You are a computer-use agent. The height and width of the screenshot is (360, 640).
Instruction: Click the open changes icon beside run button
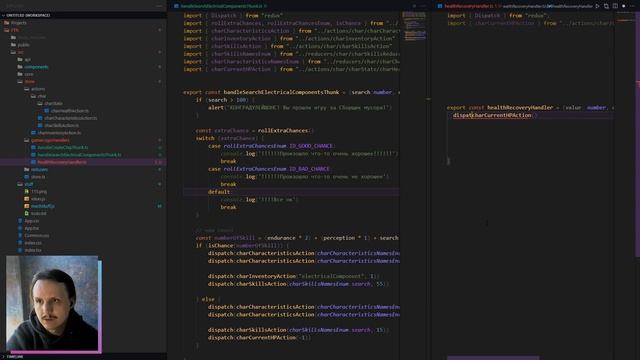coord(606,6)
